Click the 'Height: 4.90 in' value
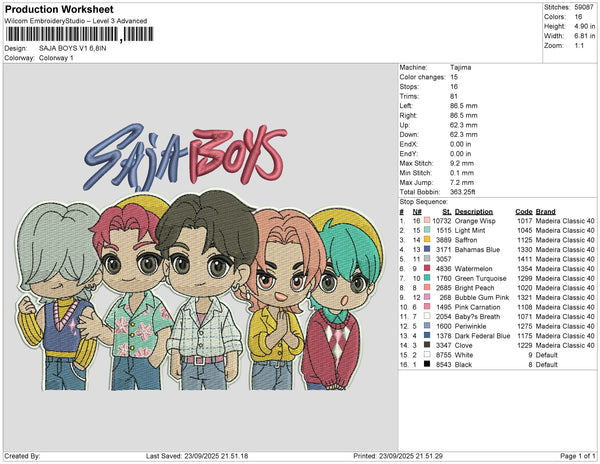The image size is (600, 464). click(x=585, y=26)
